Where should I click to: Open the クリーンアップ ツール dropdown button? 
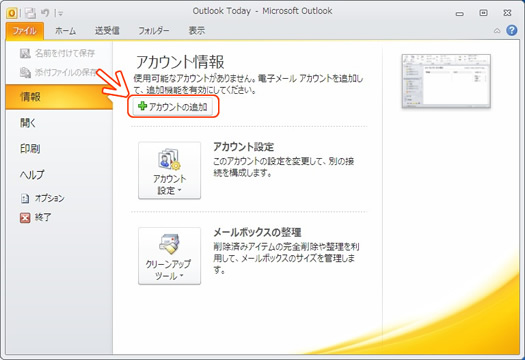click(x=169, y=256)
